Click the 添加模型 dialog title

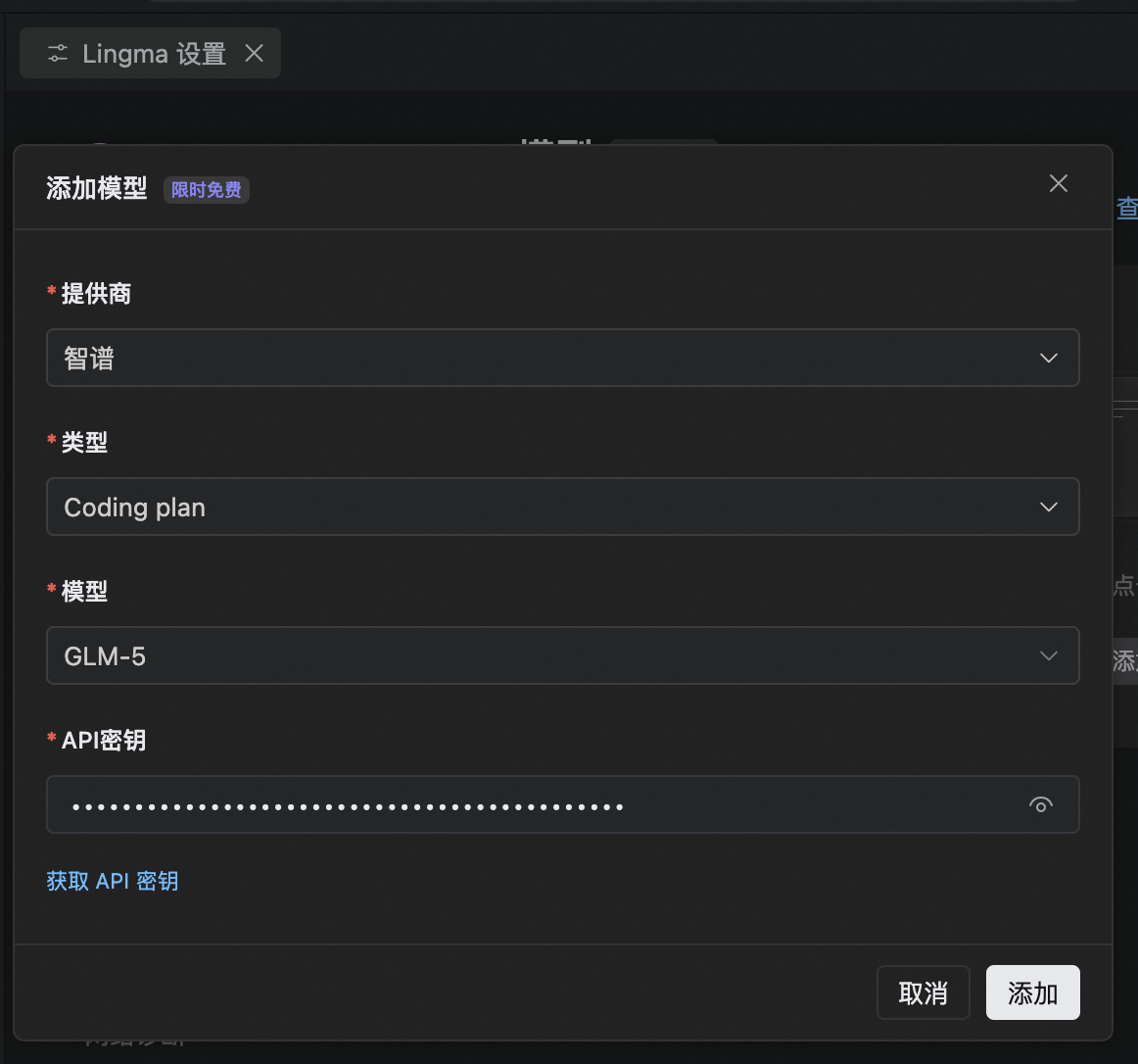point(97,188)
